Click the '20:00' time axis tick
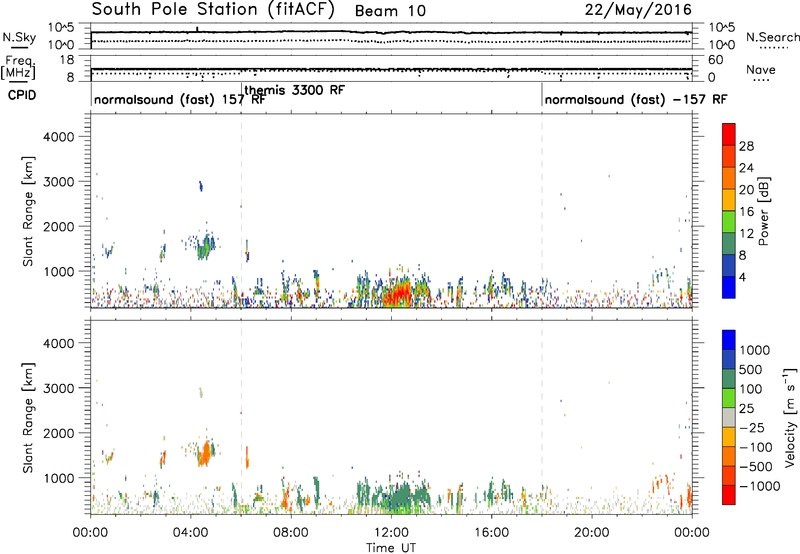 pyautogui.click(x=591, y=533)
